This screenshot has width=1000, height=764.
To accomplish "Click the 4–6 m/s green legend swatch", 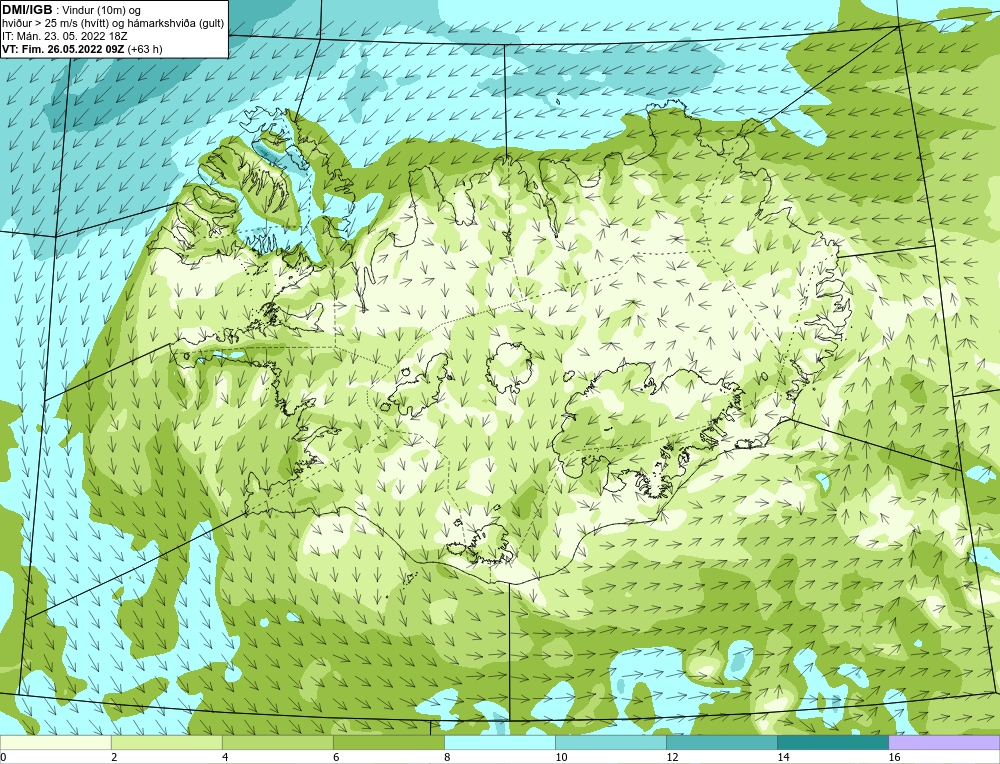I will [x=277, y=743].
